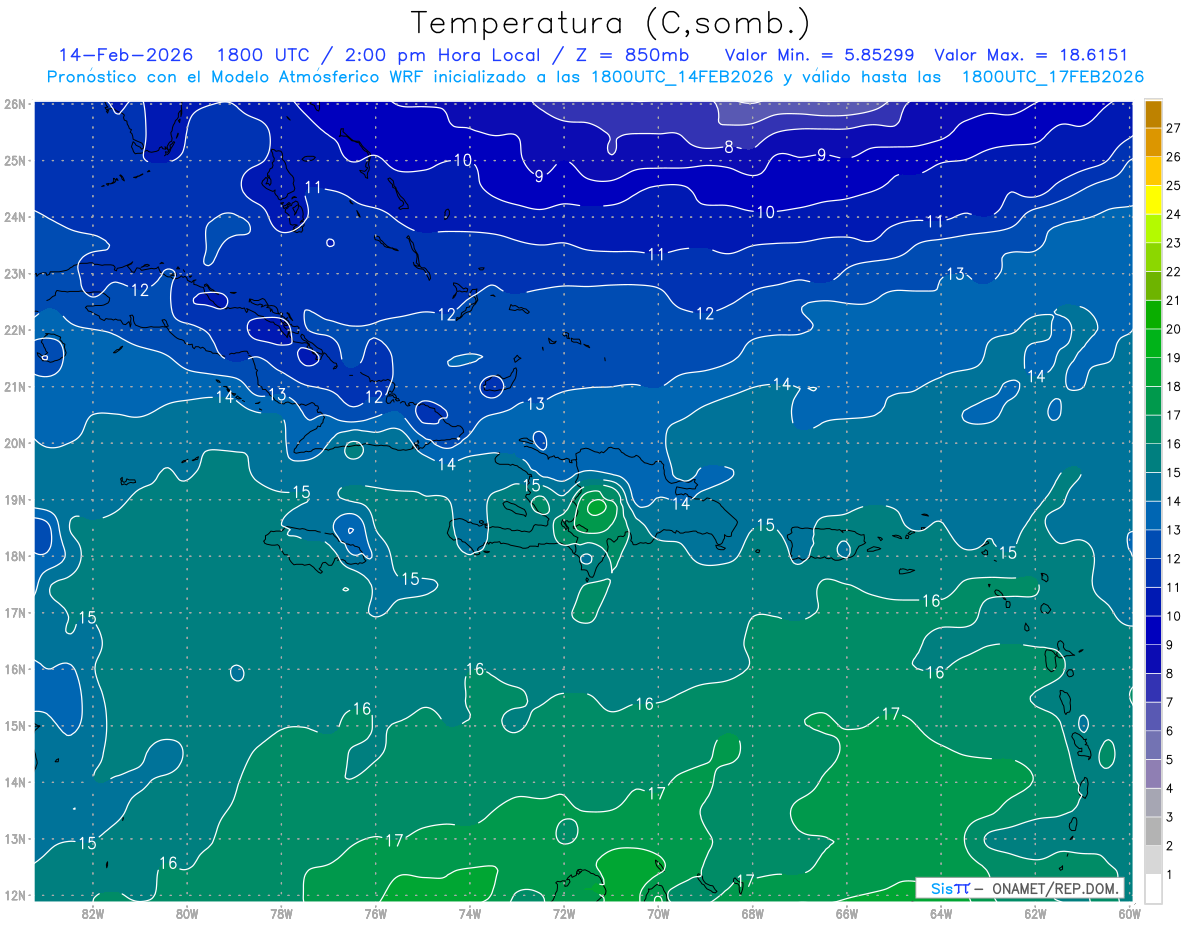Click longitude axis label "72W"
1200x927 pixels.
(564, 912)
